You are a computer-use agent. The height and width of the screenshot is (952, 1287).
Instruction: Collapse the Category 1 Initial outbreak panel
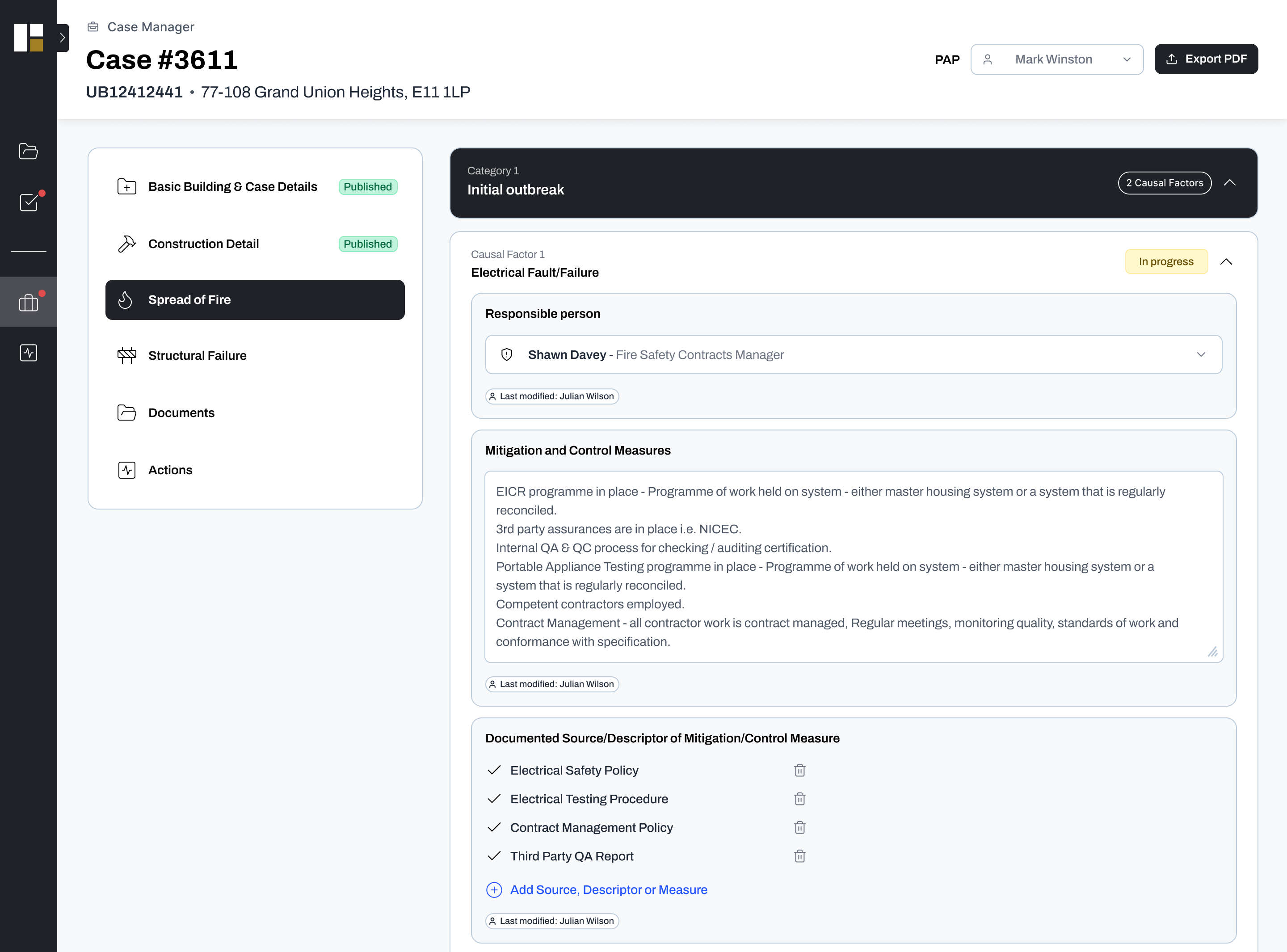point(1229,183)
